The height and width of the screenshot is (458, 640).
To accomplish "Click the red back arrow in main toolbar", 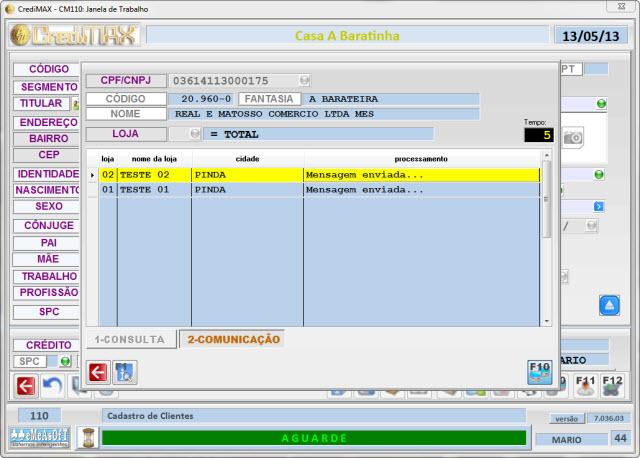I will pos(25,385).
